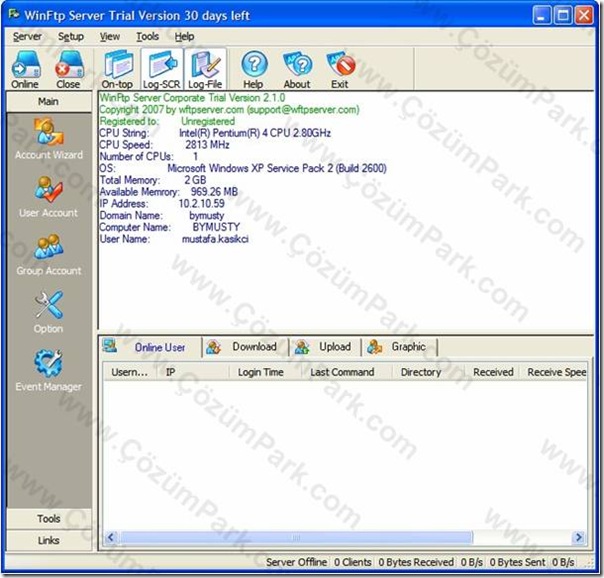This screenshot has height=578, width=604.
Task: Click the WinFtp title bar application icon
Action: click(14, 14)
